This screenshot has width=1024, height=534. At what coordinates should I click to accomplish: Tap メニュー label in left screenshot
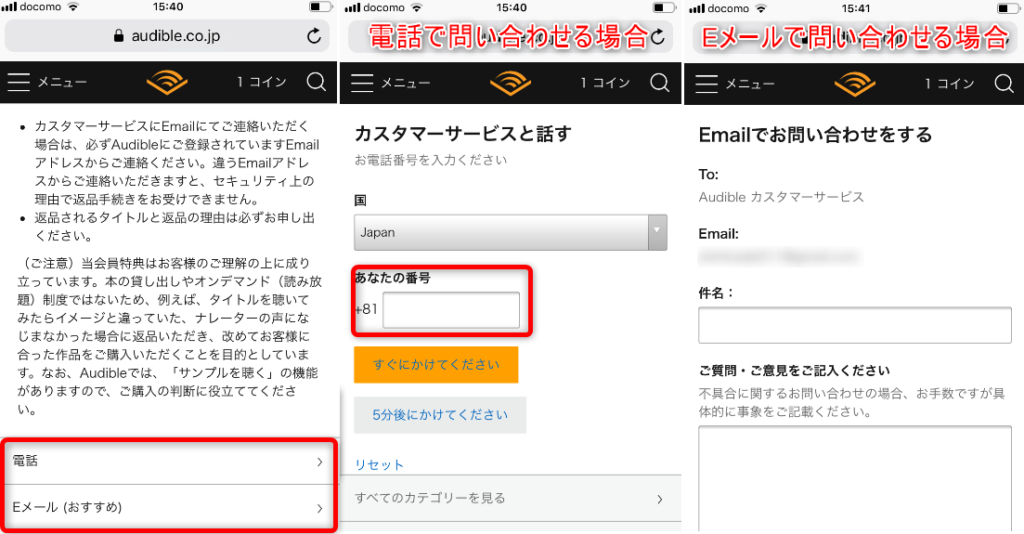coord(62,82)
